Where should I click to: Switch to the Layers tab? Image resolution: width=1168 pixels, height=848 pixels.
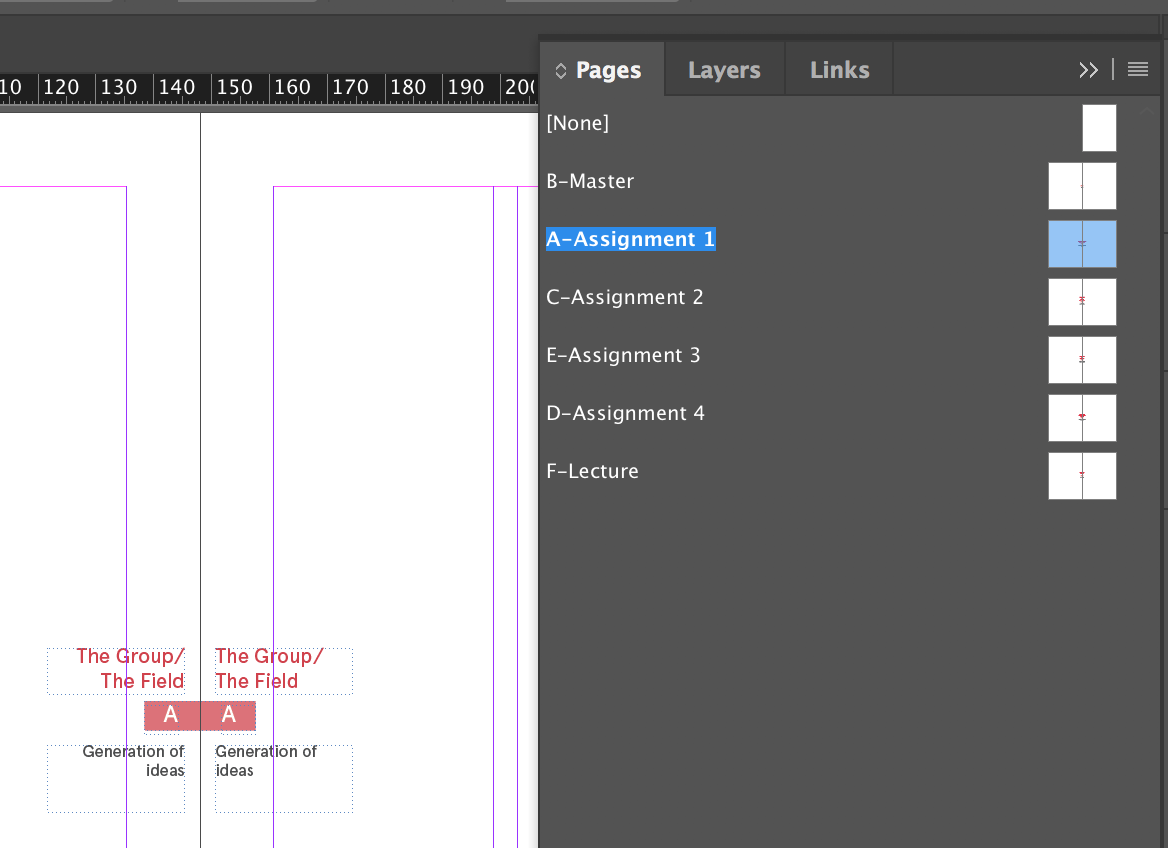pos(724,69)
